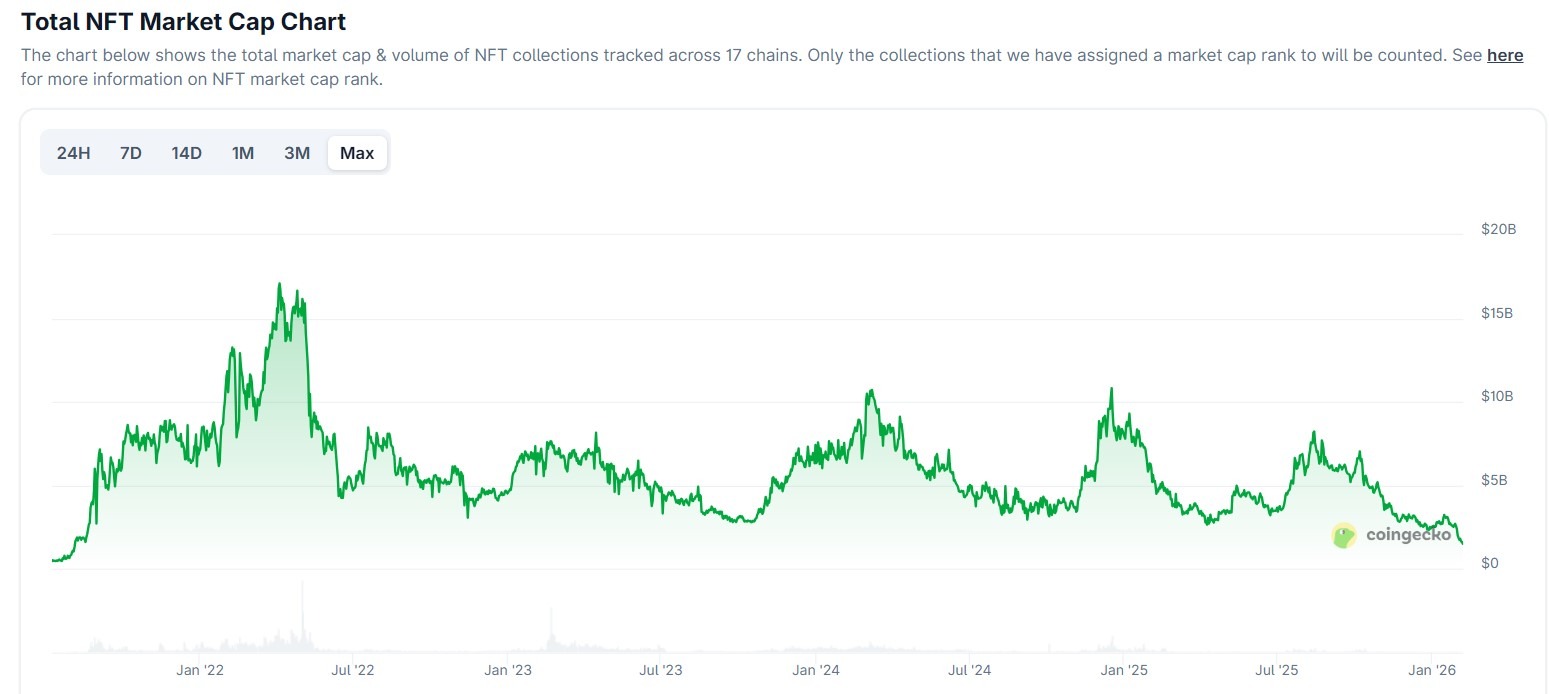The height and width of the screenshot is (694, 1549).
Task: Click the chart's highest peak near early 2022
Action: tap(279, 285)
